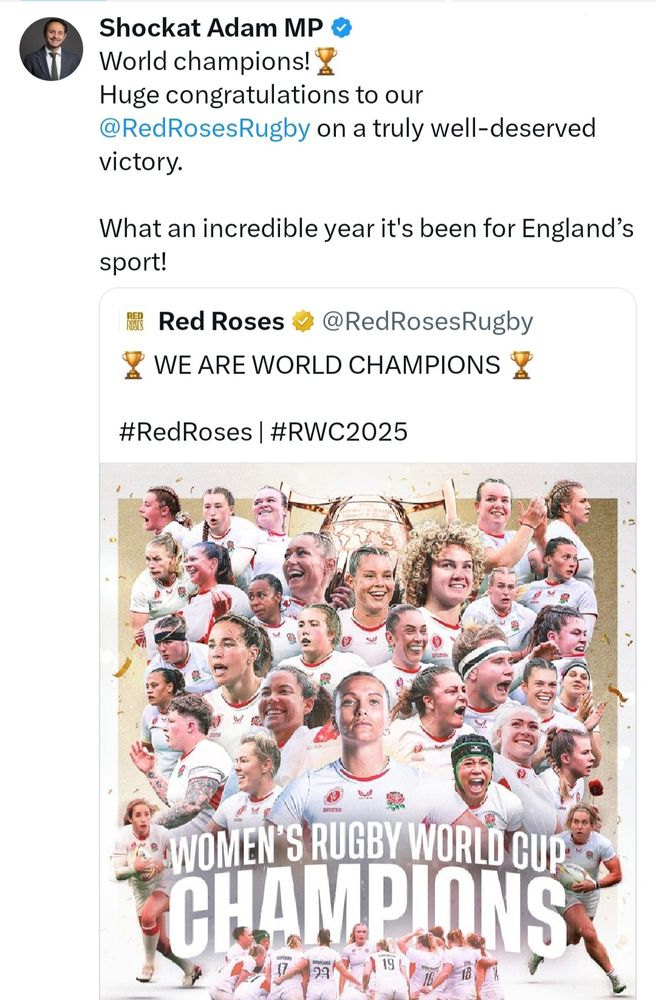Click the "WE ARE WORLD CHAMPIONS" quoted text
Screen dimensions: 656x1000
(327, 365)
